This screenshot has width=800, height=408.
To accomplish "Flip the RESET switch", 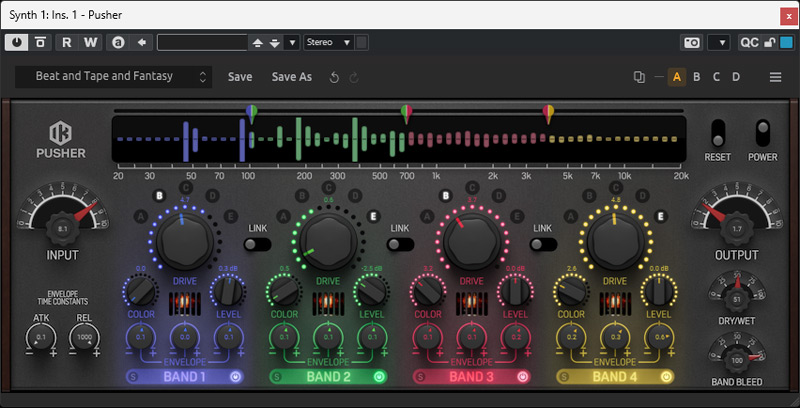I will click(x=718, y=134).
